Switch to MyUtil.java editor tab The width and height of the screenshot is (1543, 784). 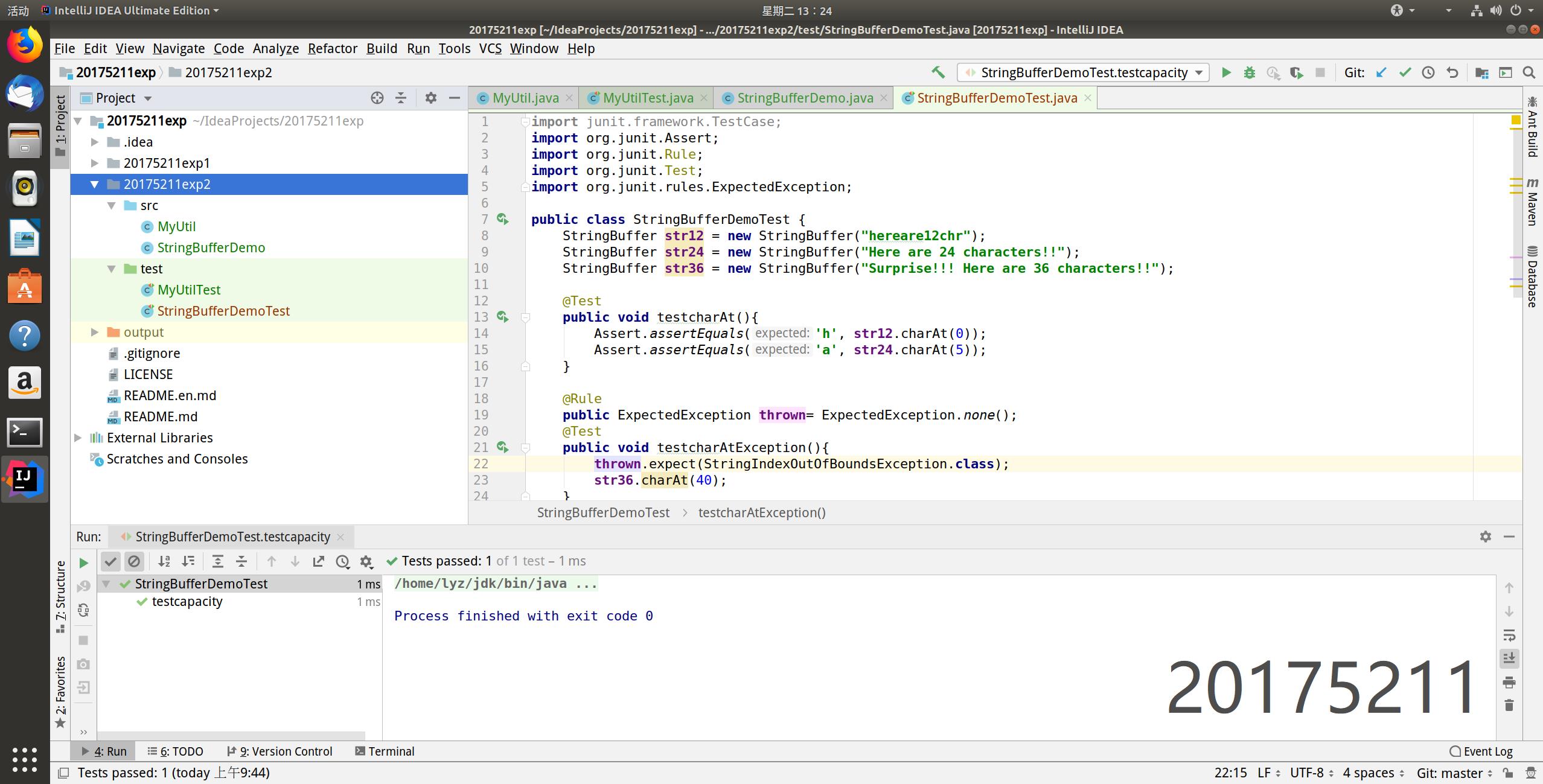(525, 98)
